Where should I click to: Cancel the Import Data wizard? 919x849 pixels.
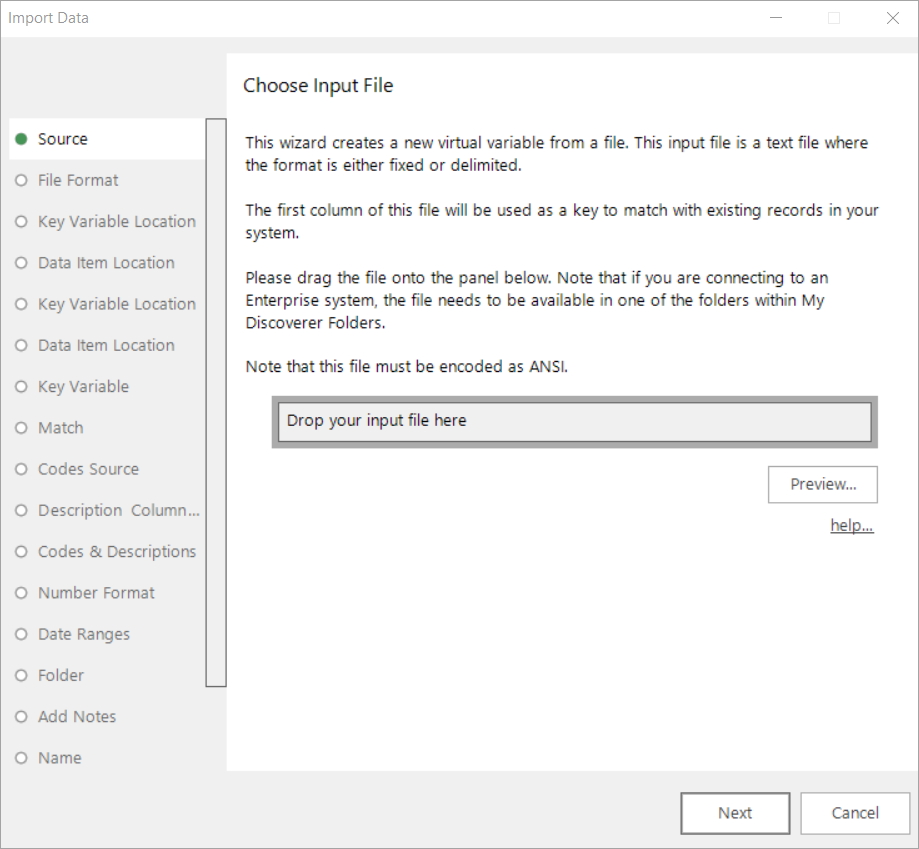pyautogui.click(x=855, y=813)
